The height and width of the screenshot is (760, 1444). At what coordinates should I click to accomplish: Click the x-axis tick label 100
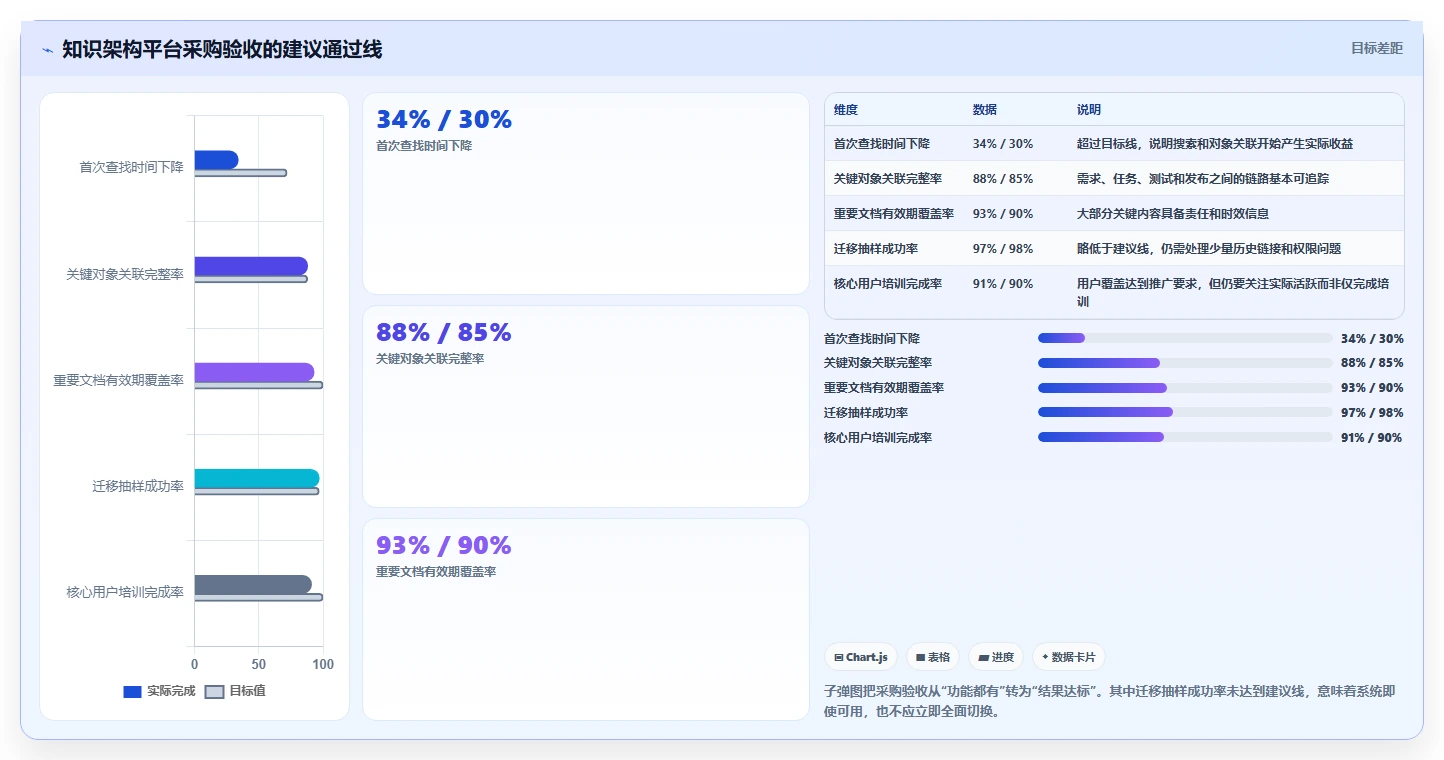coord(322,664)
